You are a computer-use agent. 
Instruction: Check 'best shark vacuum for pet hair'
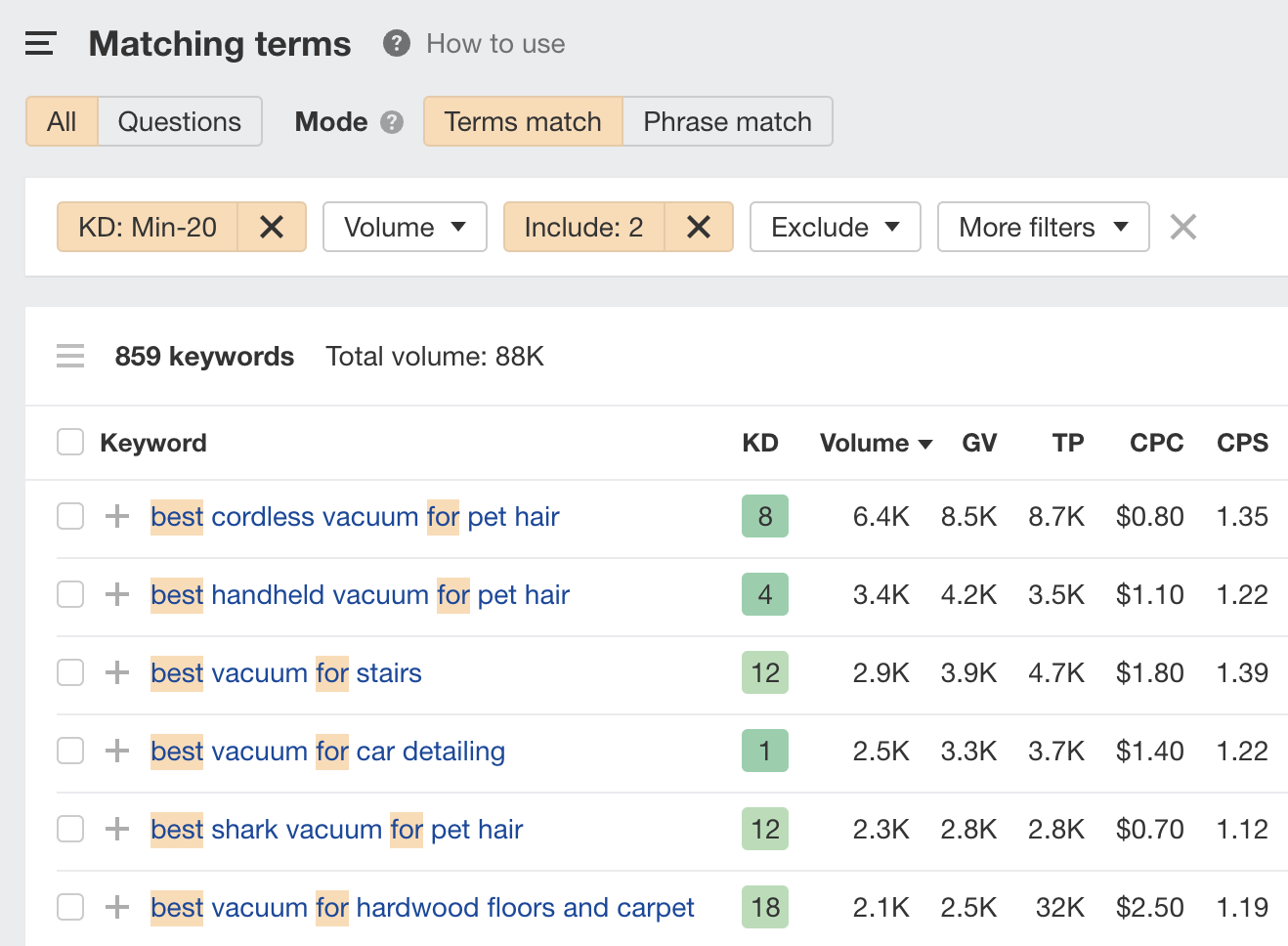pos(69,829)
